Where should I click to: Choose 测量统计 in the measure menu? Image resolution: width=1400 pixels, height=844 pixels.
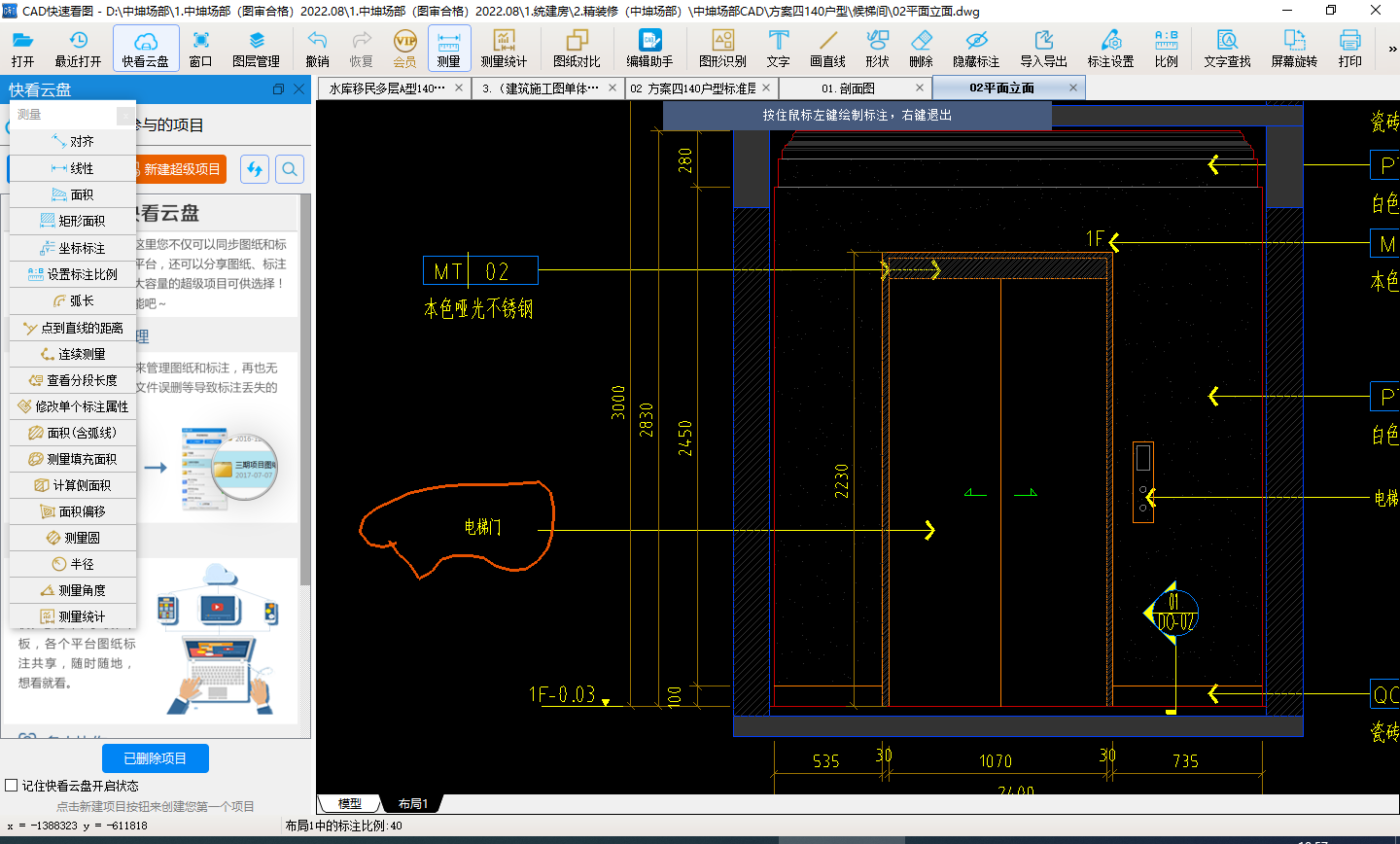(x=73, y=616)
